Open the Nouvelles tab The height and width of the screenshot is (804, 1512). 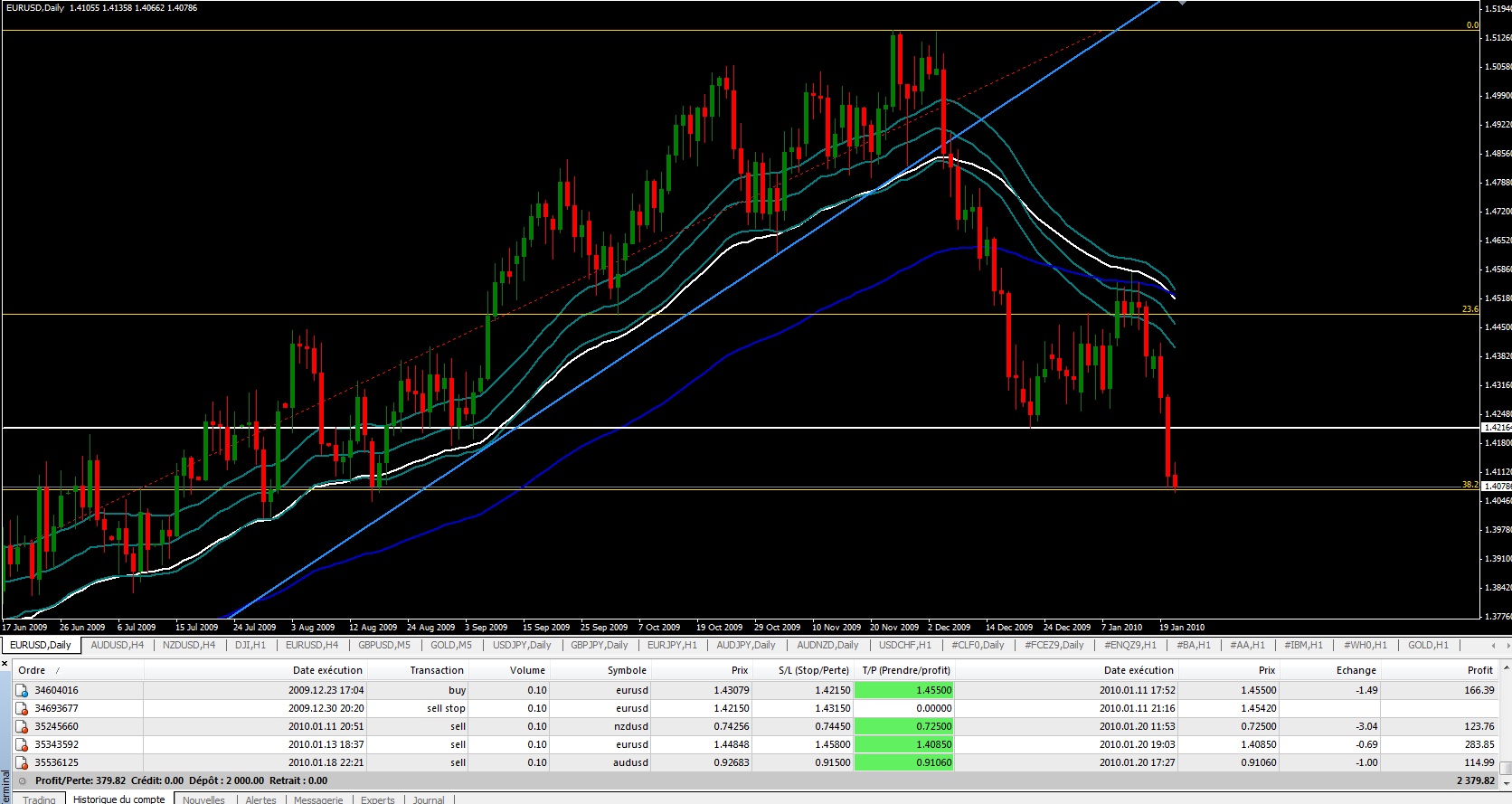click(x=203, y=799)
